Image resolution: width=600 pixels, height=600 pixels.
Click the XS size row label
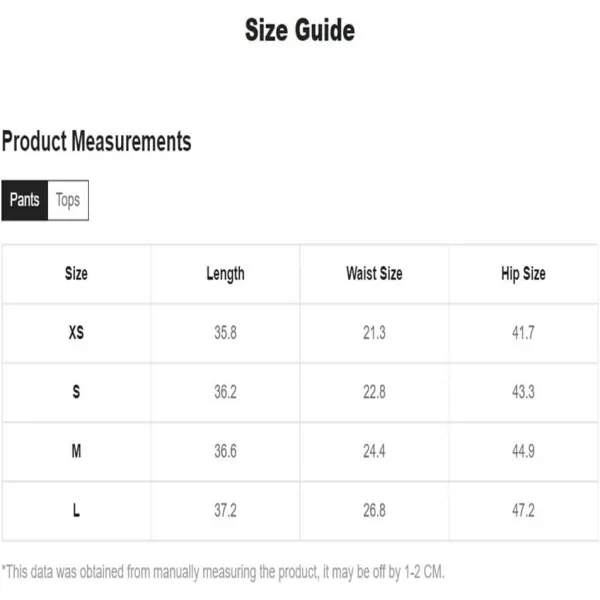coord(76,333)
